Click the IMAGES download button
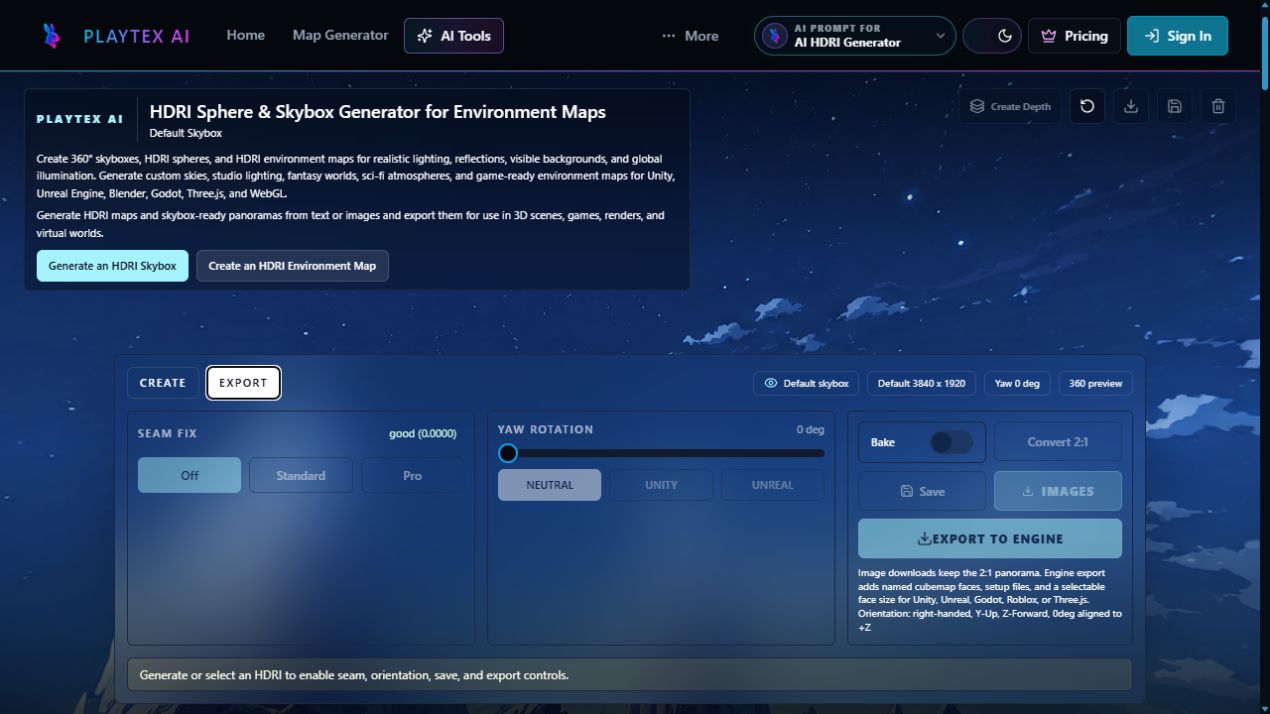Viewport: 1270px width, 714px height. [x=1058, y=491]
